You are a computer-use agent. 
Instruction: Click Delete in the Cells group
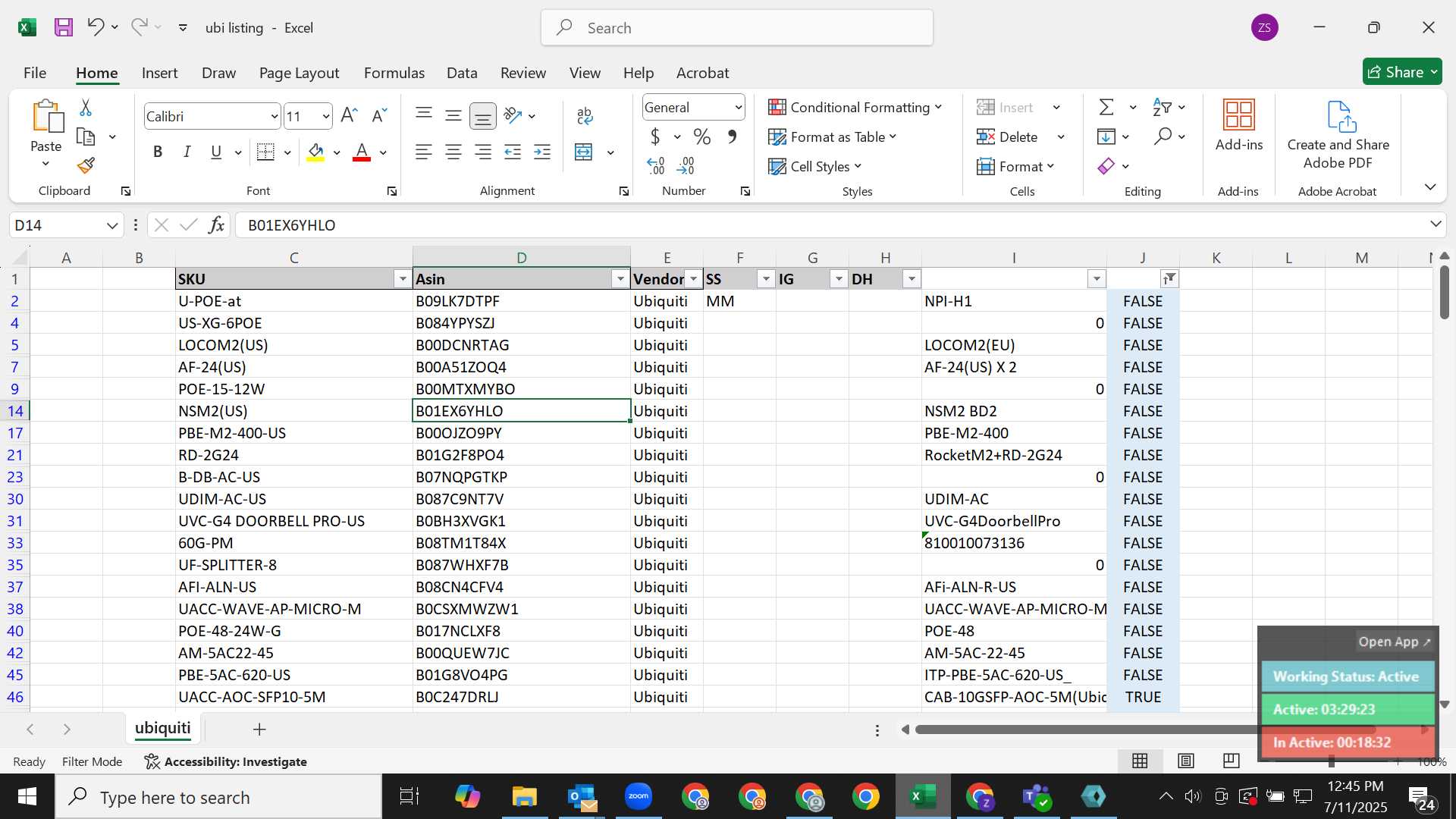tap(1007, 137)
